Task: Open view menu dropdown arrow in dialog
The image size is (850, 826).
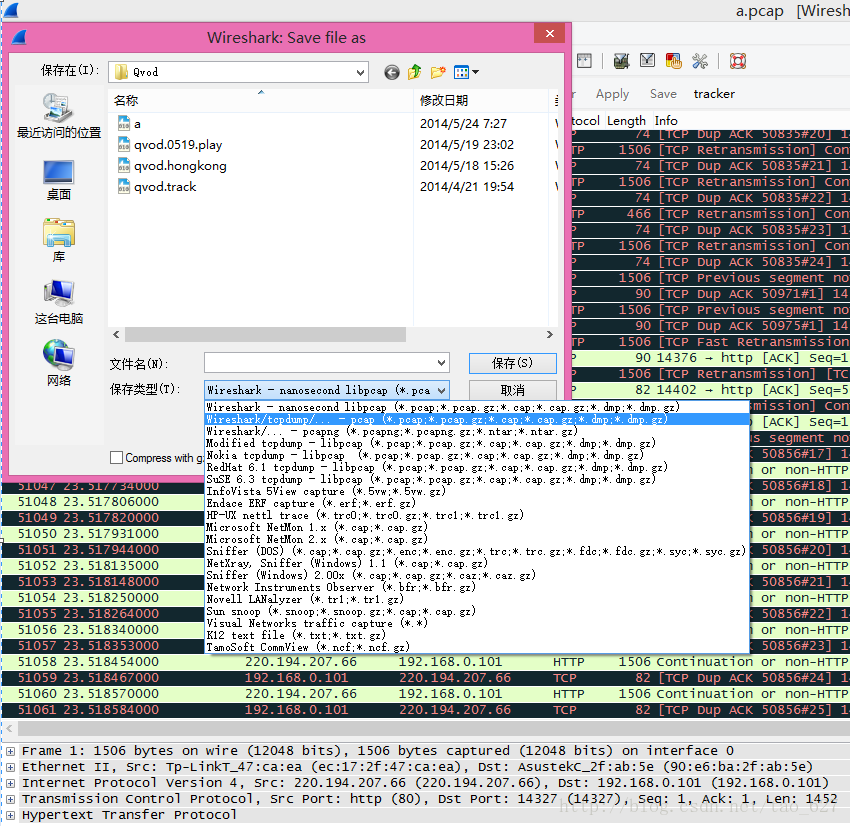Action: click(475, 72)
